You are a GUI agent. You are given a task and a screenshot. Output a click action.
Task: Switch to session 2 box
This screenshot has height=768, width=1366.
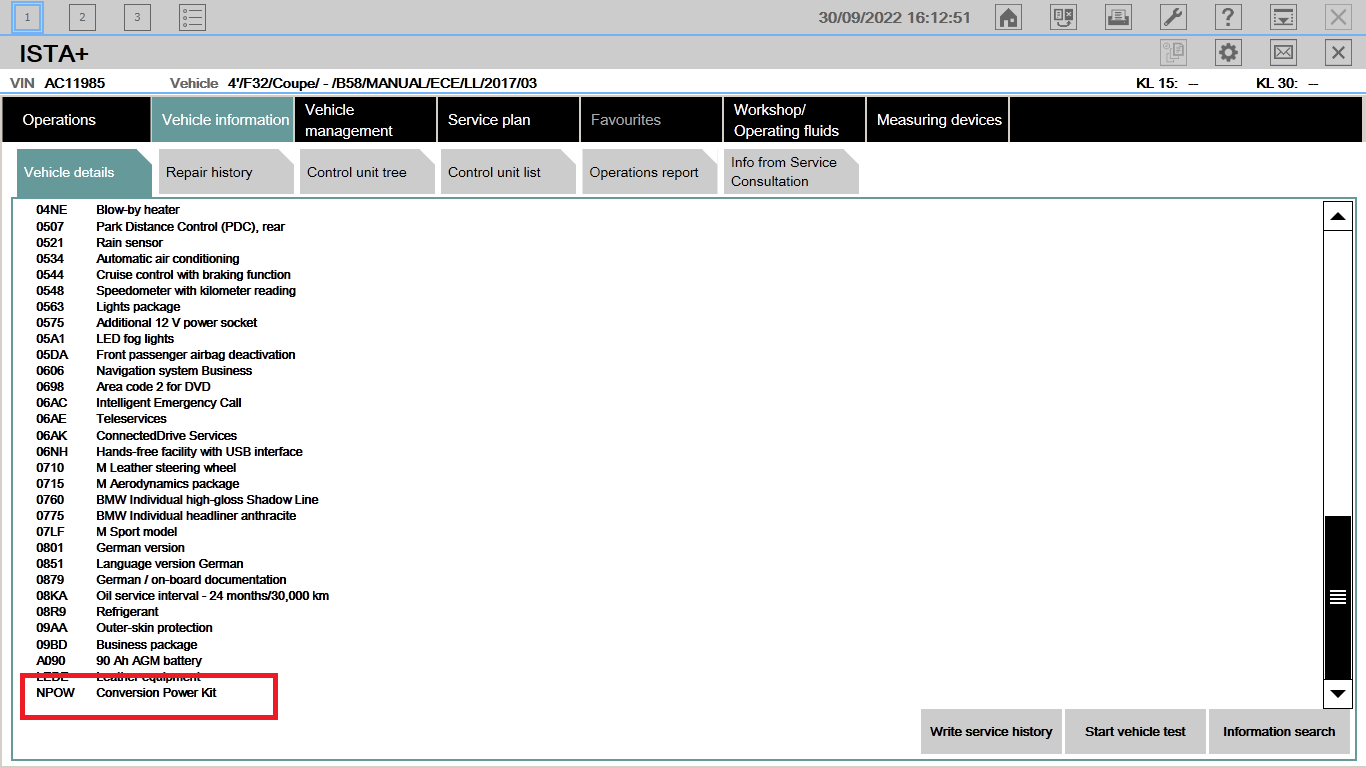click(x=82, y=17)
